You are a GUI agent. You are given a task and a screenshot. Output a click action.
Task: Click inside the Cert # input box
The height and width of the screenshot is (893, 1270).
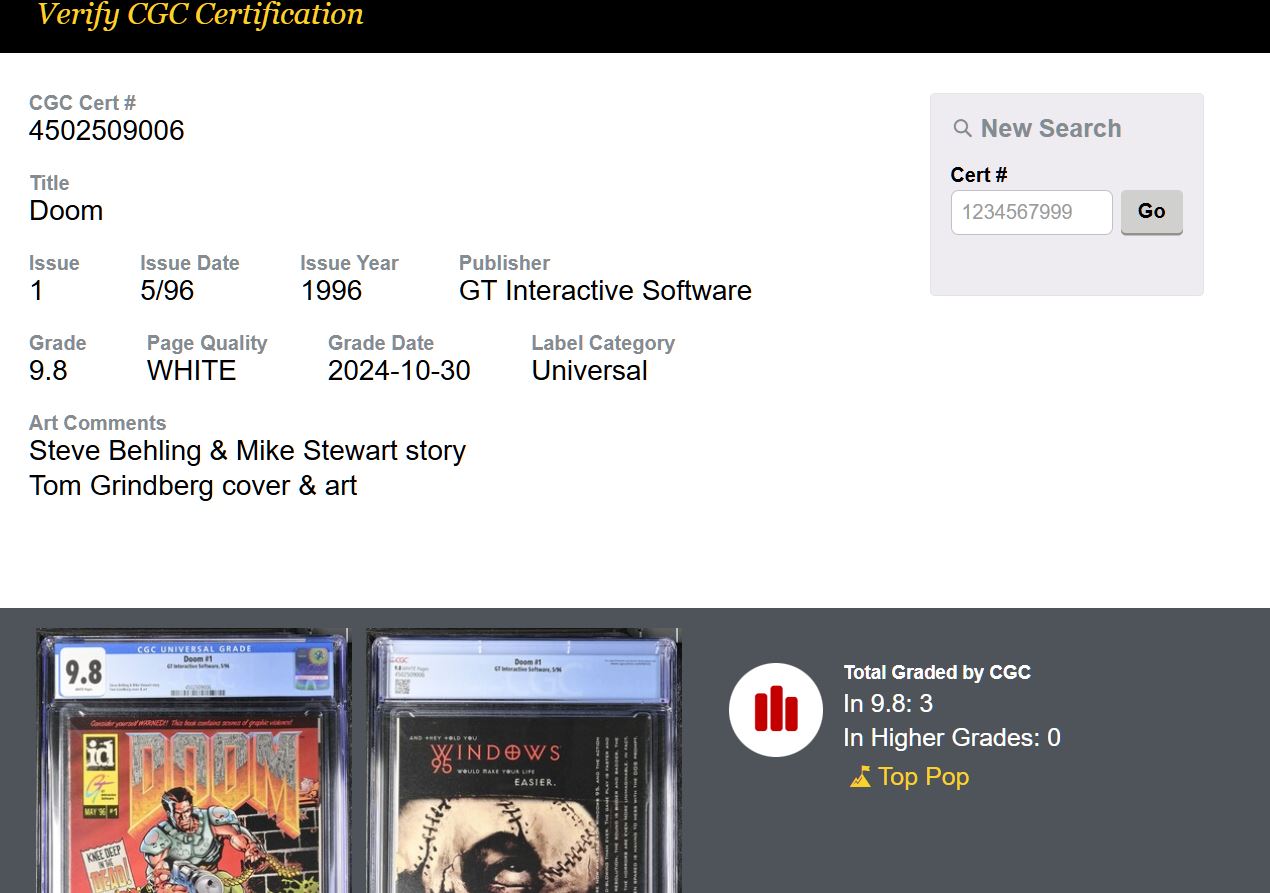[x=1031, y=212]
